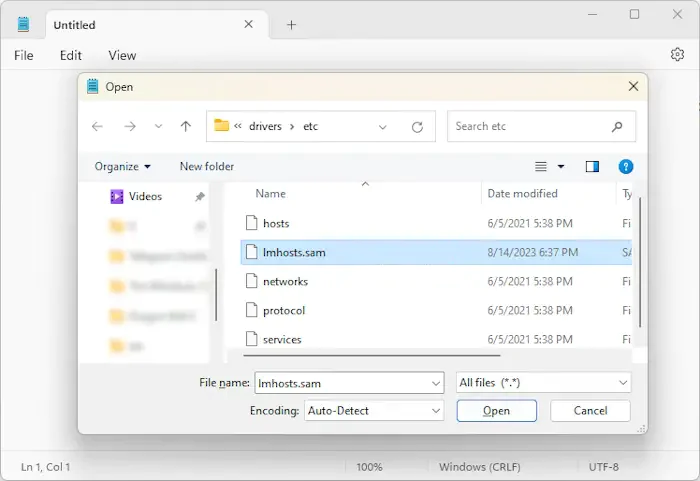Refresh the etc folder listing
The width and height of the screenshot is (700, 481).
pyautogui.click(x=417, y=127)
